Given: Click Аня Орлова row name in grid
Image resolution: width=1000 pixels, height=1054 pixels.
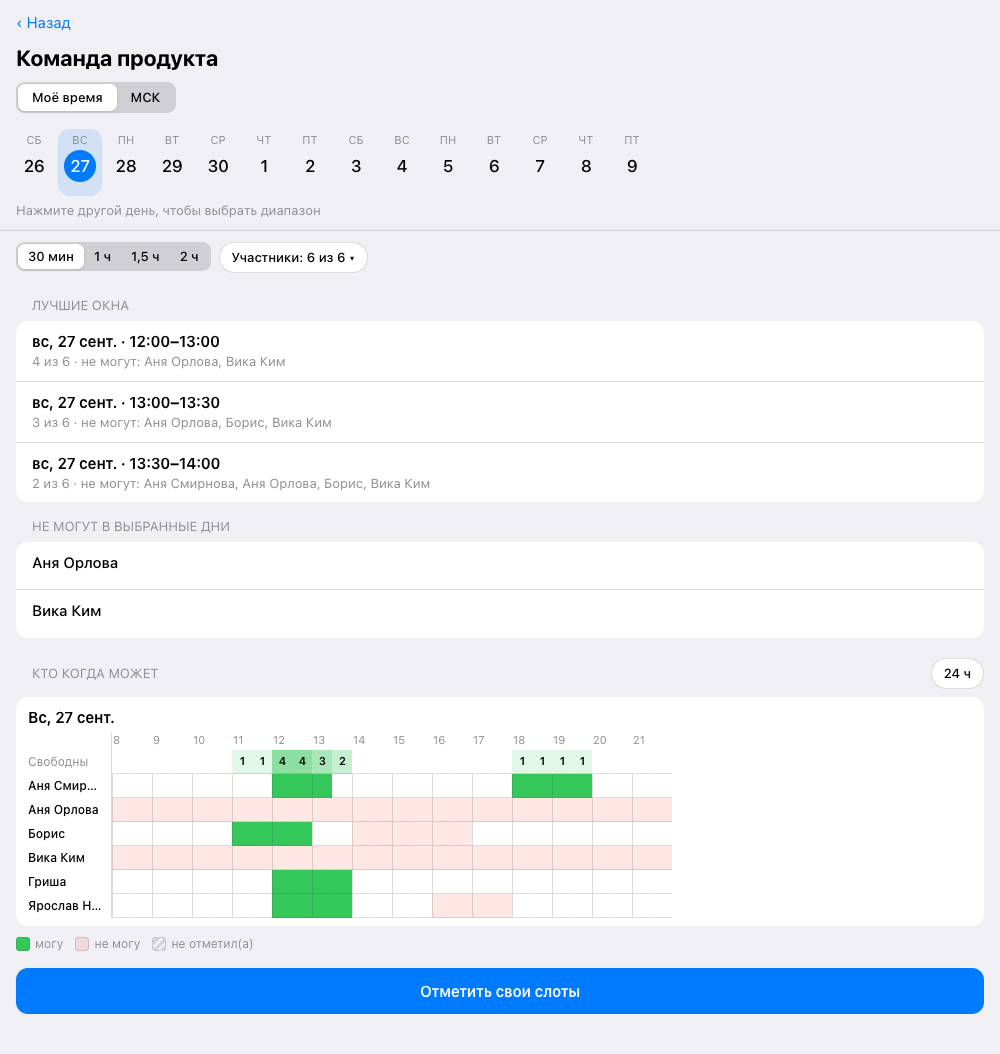Looking at the screenshot, I should click(x=63, y=810).
